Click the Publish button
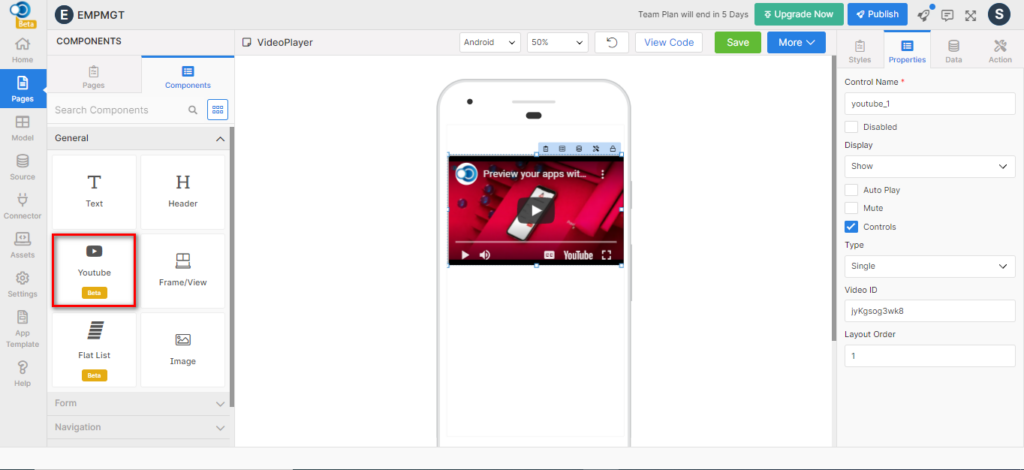This screenshot has width=1024, height=470. coord(878,14)
